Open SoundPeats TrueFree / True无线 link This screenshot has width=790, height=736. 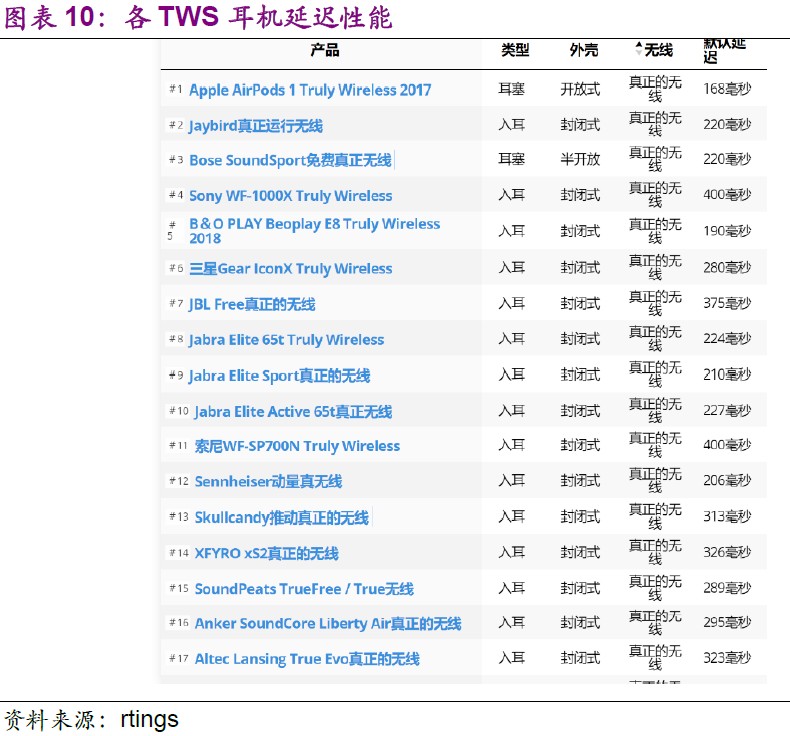click(304, 589)
